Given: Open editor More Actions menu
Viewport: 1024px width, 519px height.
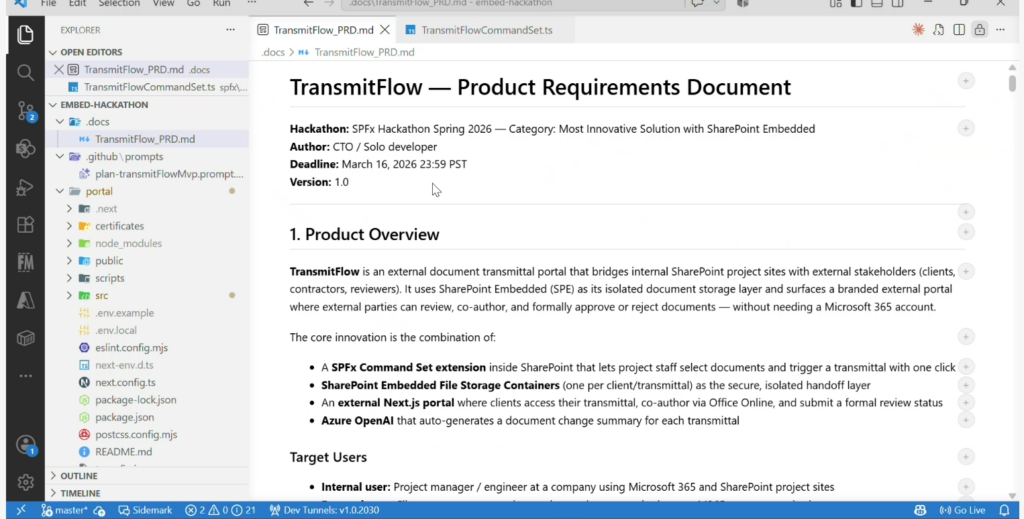Looking at the screenshot, I should (1000, 30).
